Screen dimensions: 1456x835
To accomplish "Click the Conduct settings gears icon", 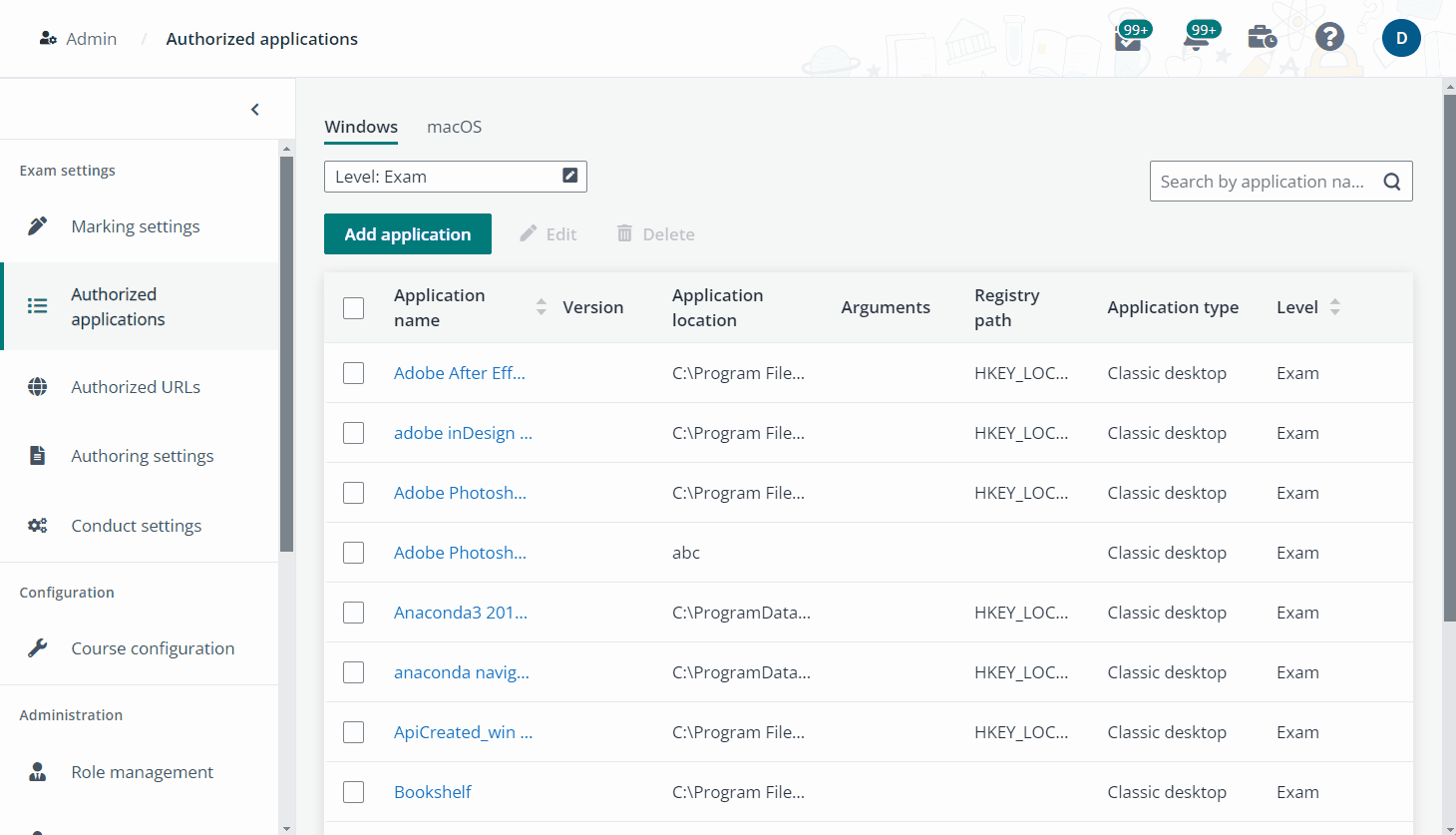I will point(38,526).
